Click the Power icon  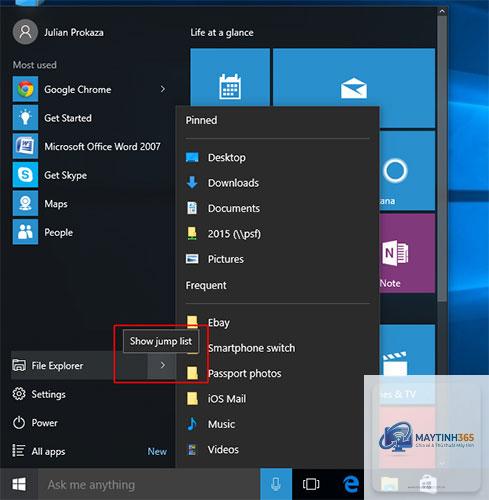pyautogui.click(x=19, y=423)
